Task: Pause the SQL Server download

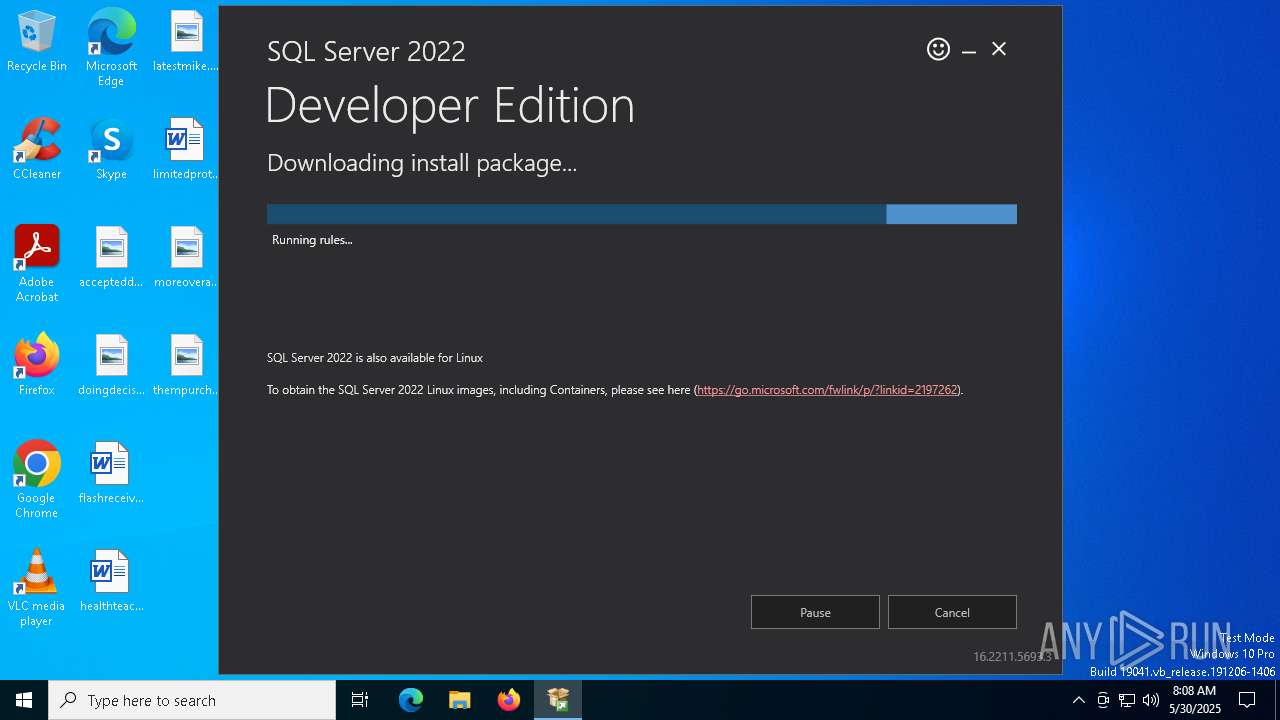Action: 815,612
